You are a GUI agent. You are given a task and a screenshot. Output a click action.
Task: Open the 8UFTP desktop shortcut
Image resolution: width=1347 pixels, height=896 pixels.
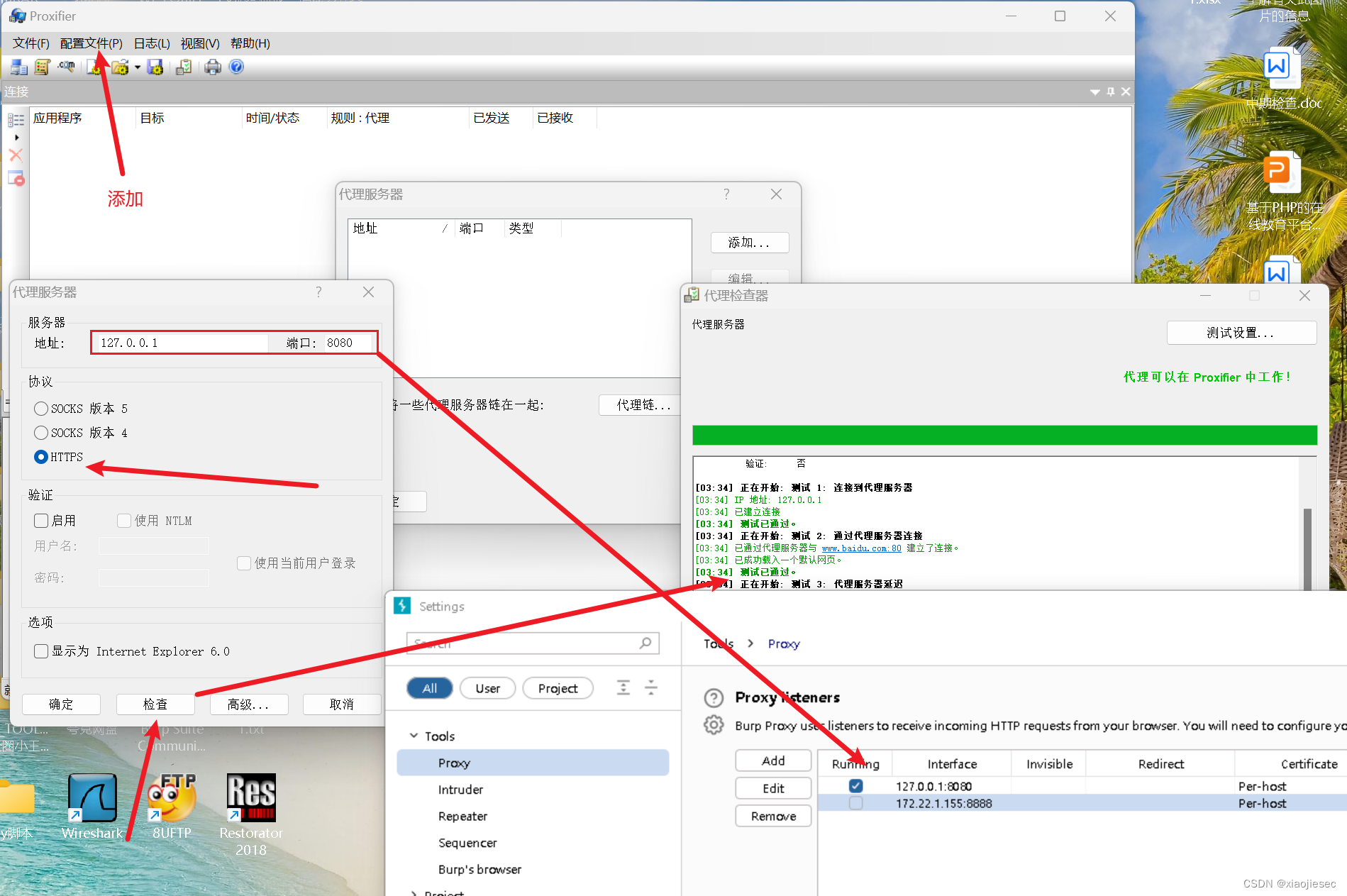tap(172, 807)
